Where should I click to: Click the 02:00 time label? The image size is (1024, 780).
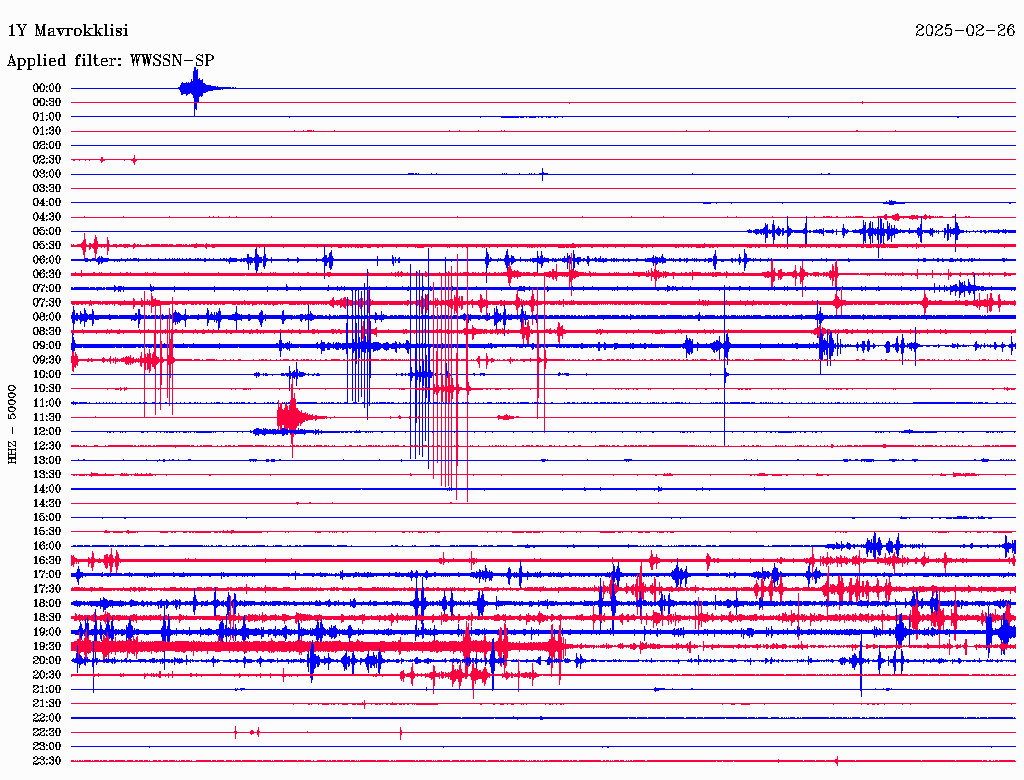point(47,146)
